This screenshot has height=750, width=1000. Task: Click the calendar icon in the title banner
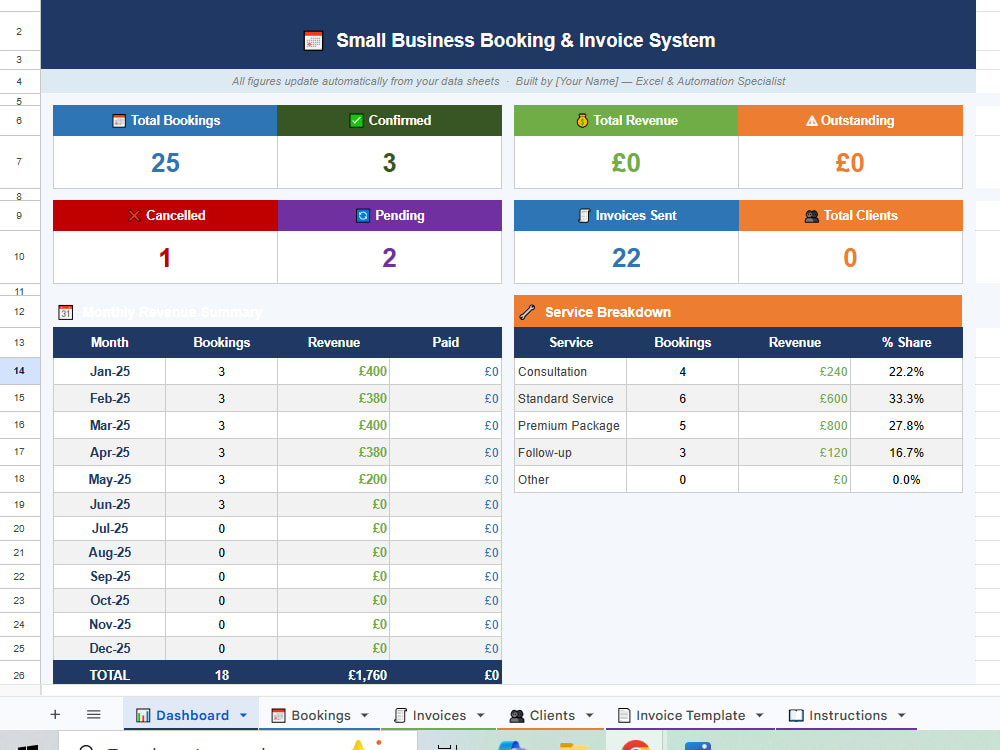pos(313,41)
